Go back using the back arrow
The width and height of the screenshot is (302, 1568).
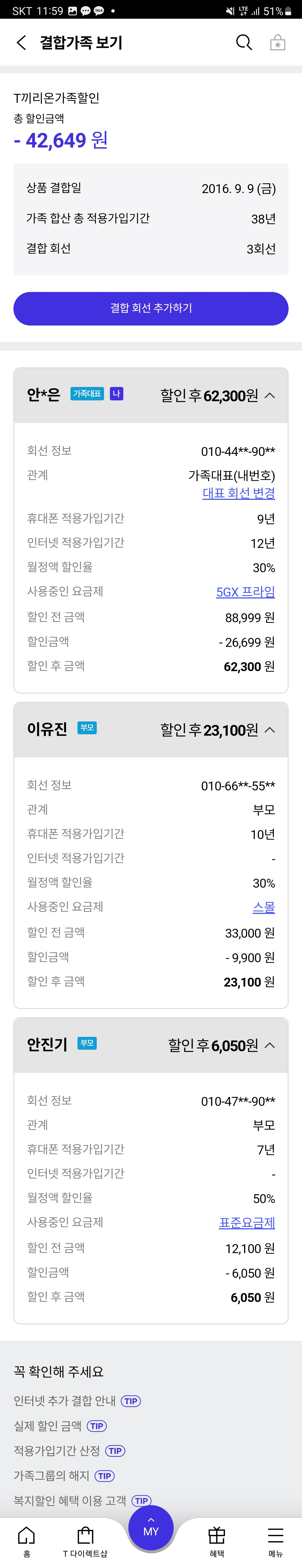point(21,42)
